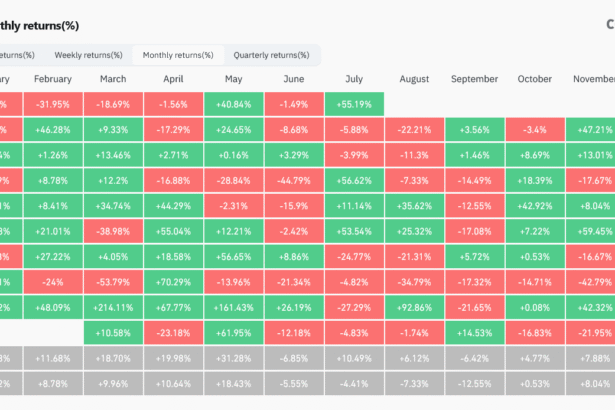The height and width of the screenshot is (410, 615).
Task: Click the September column header
Action: pos(475,78)
